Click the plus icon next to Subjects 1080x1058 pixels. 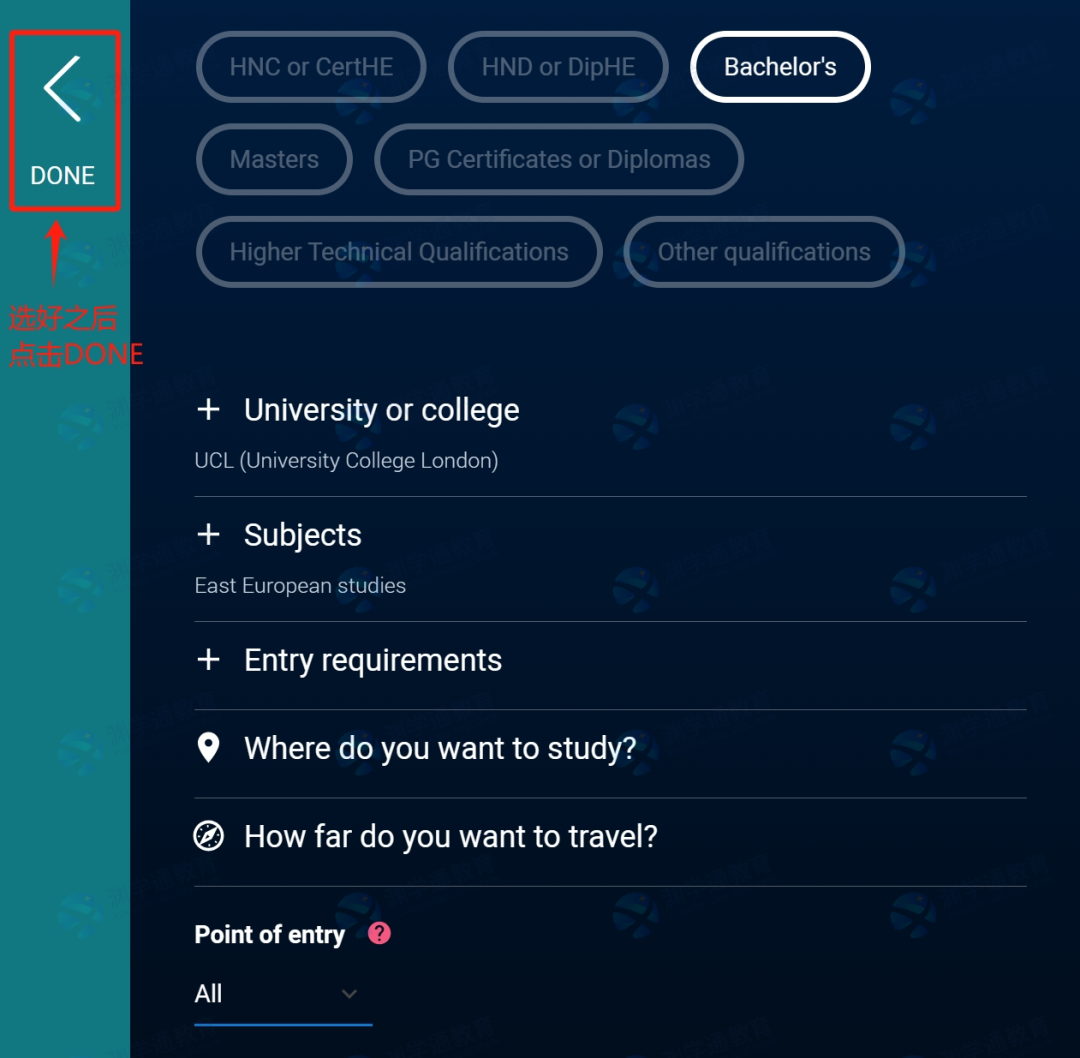pyautogui.click(x=208, y=534)
